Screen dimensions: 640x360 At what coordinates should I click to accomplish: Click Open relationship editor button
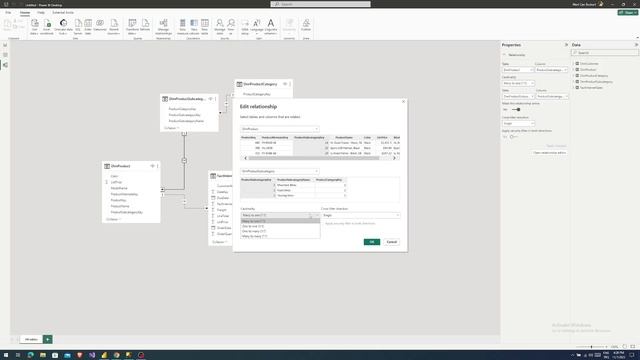pyautogui.click(x=549, y=153)
